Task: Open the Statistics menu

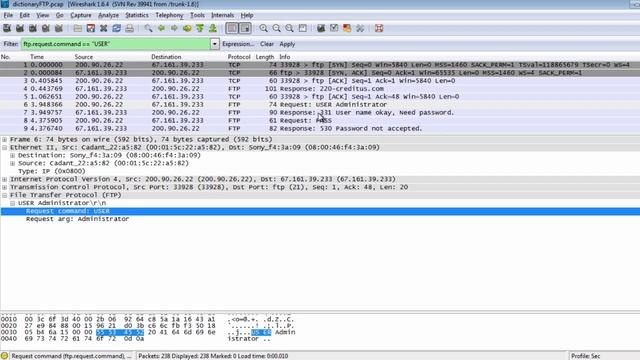Action: 137,15
